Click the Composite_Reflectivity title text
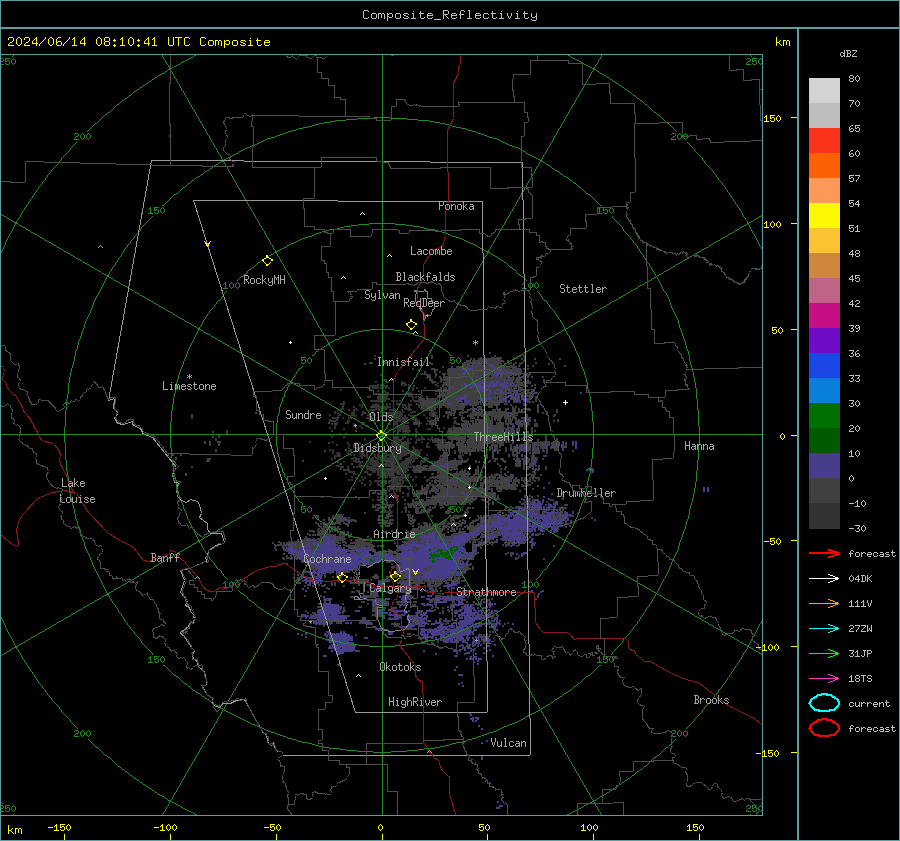 pos(450,15)
